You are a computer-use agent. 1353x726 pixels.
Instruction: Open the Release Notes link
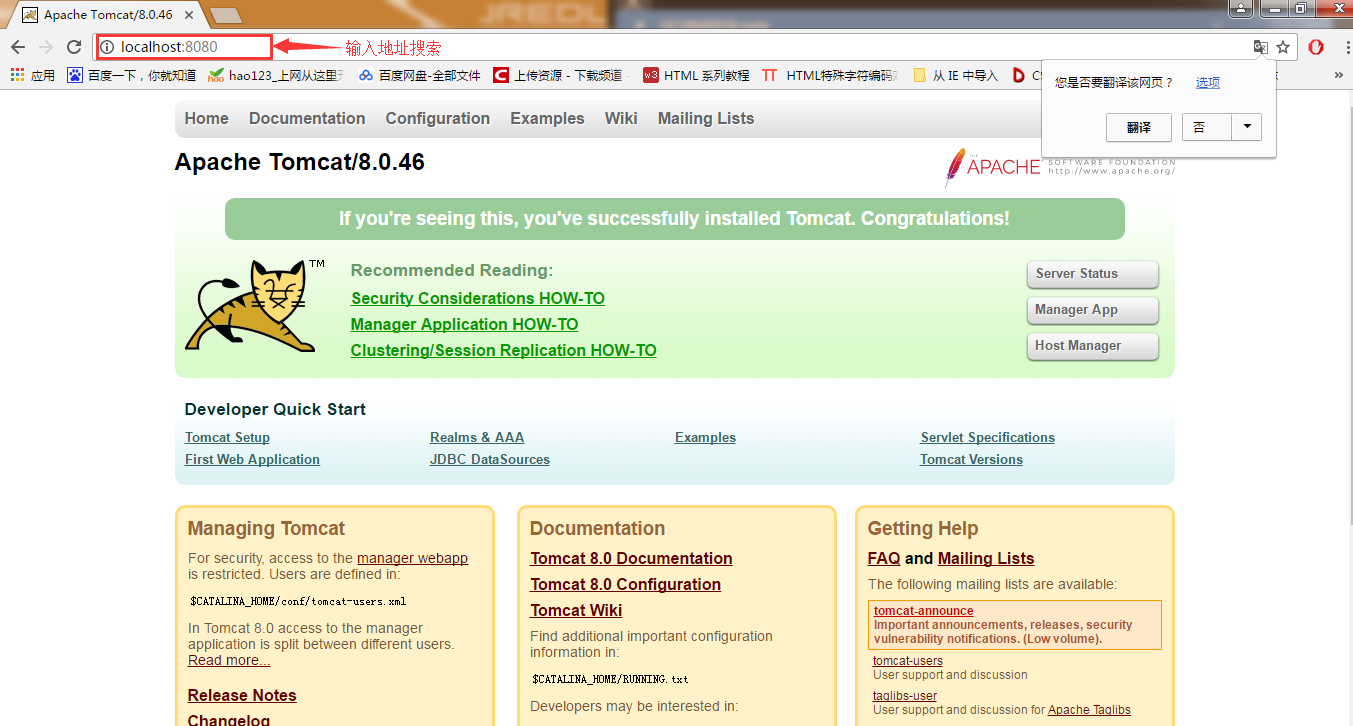[x=242, y=695]
